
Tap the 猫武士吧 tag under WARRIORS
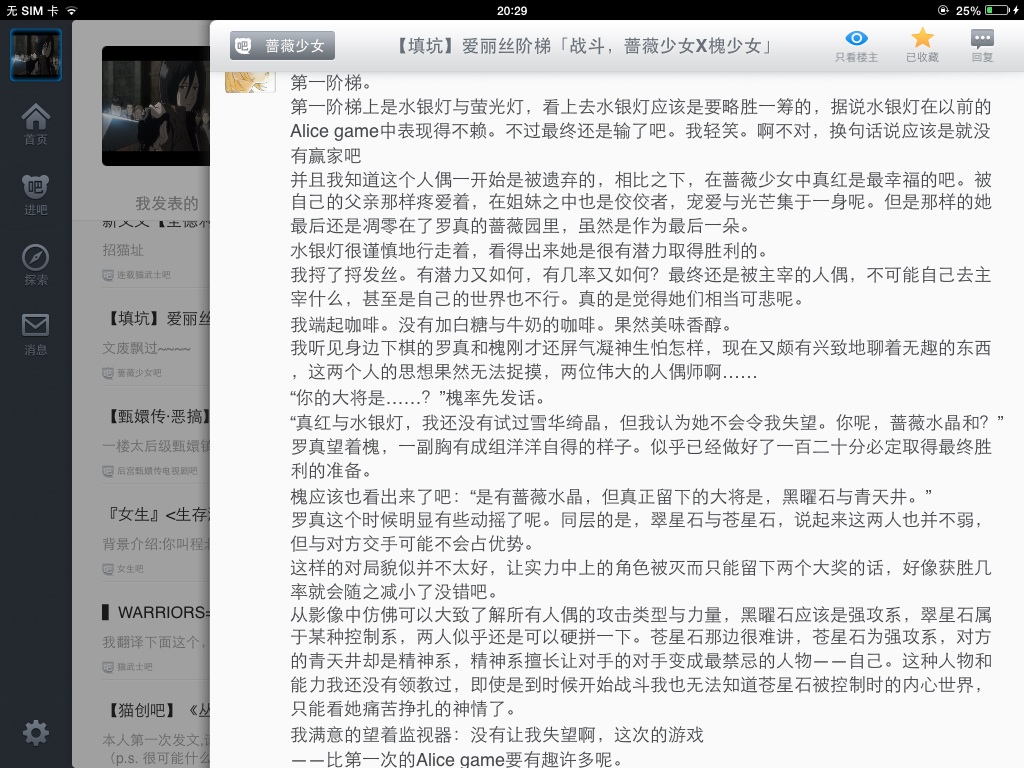(x=127, y=667)
